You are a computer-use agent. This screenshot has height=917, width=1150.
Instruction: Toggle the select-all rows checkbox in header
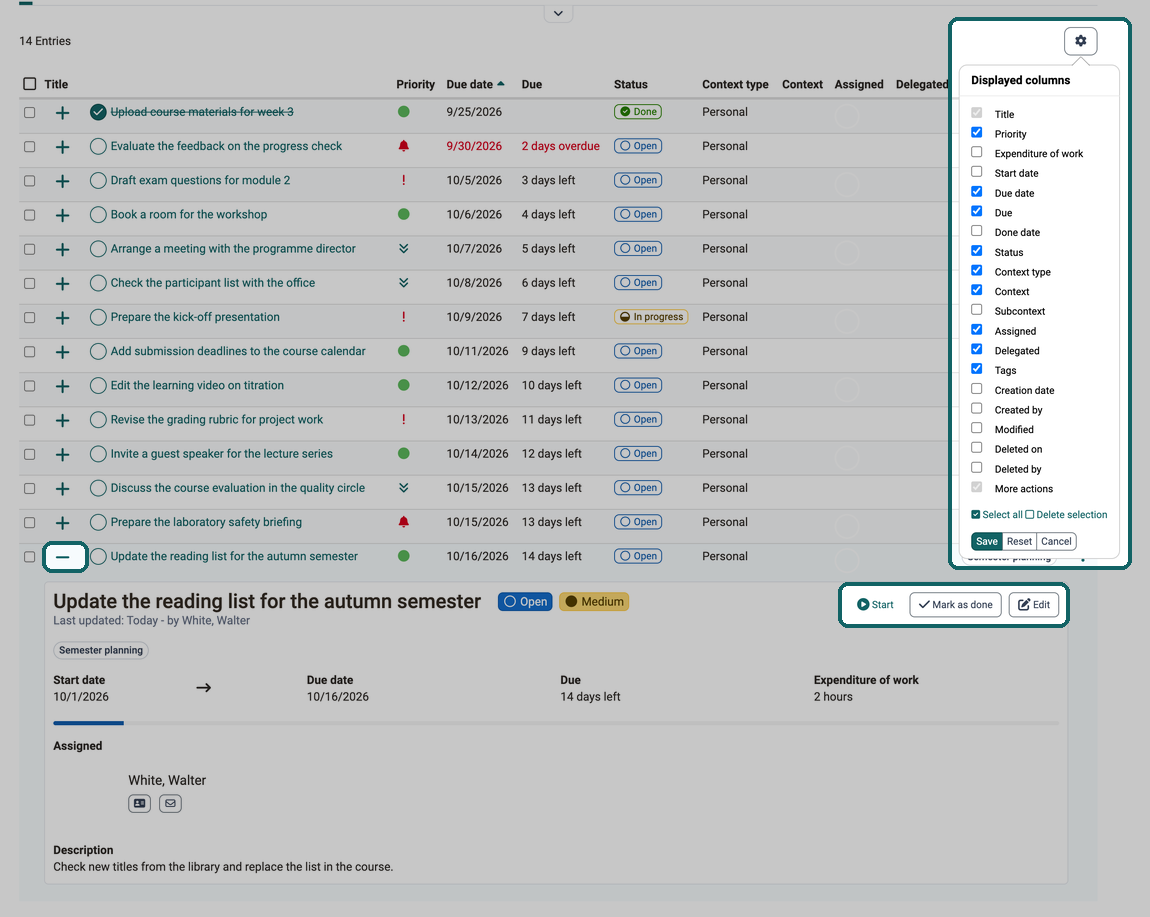click(x=29, y=84)
